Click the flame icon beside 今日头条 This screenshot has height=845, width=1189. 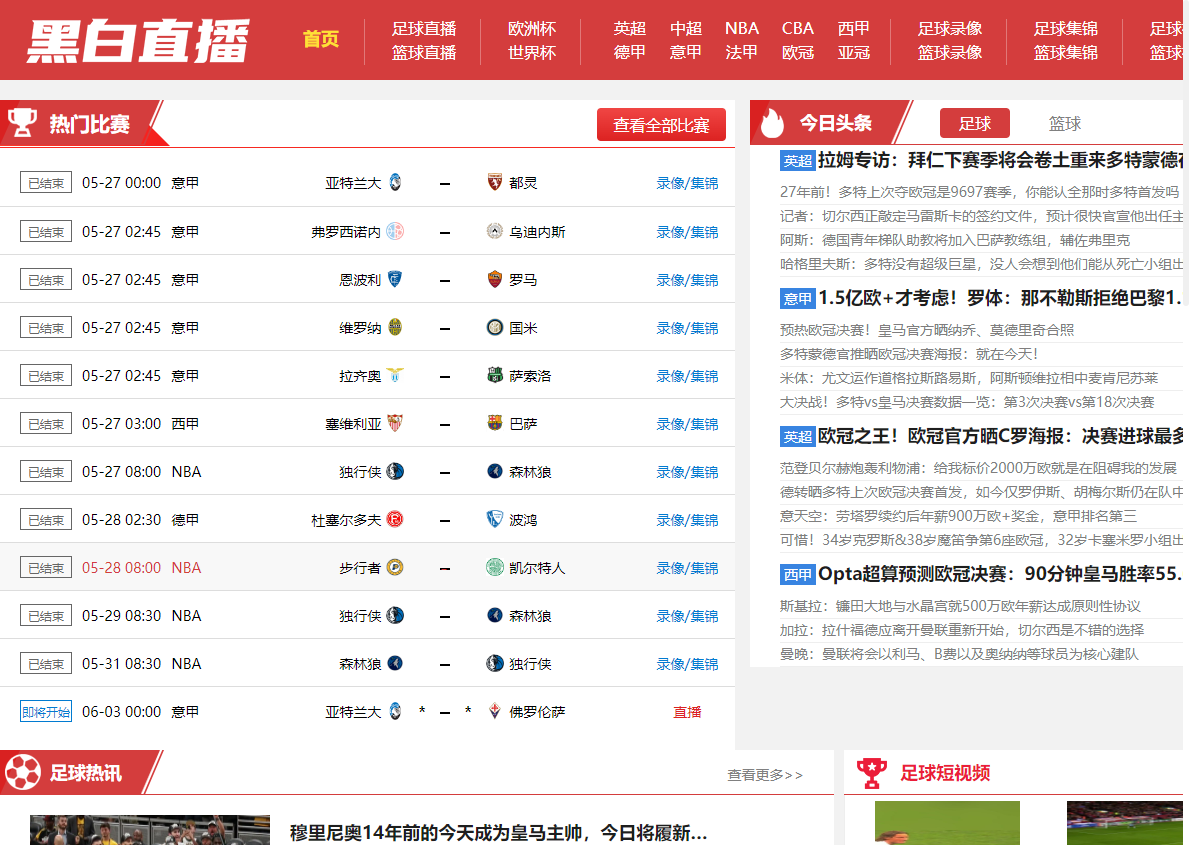coord(772,123)
